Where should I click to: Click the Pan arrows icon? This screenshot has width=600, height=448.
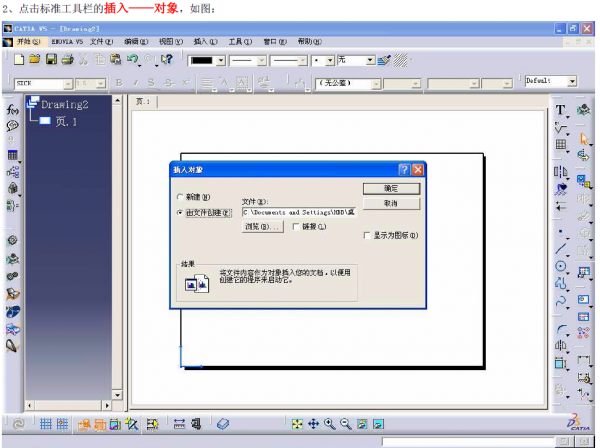(x=313, y=424)
